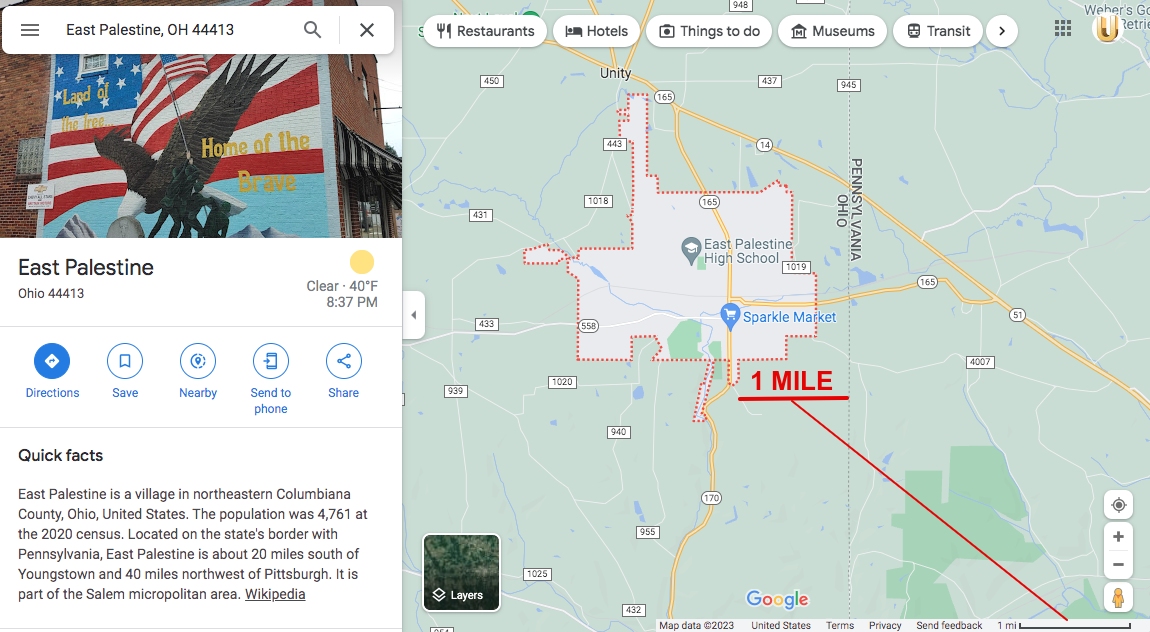Open Street View pegman
1150x632 pixels.
tap(1118, 598)
